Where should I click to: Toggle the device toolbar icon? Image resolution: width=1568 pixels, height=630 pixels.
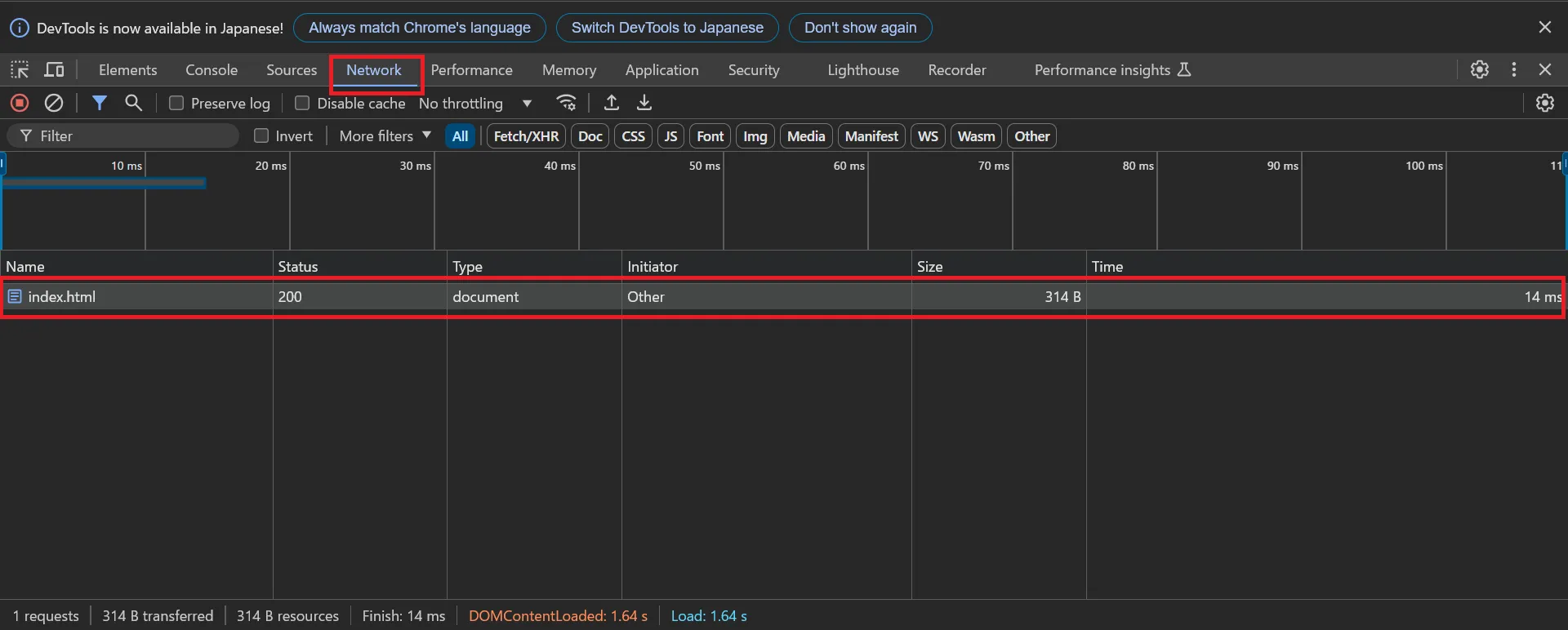[x=55, y=70]
